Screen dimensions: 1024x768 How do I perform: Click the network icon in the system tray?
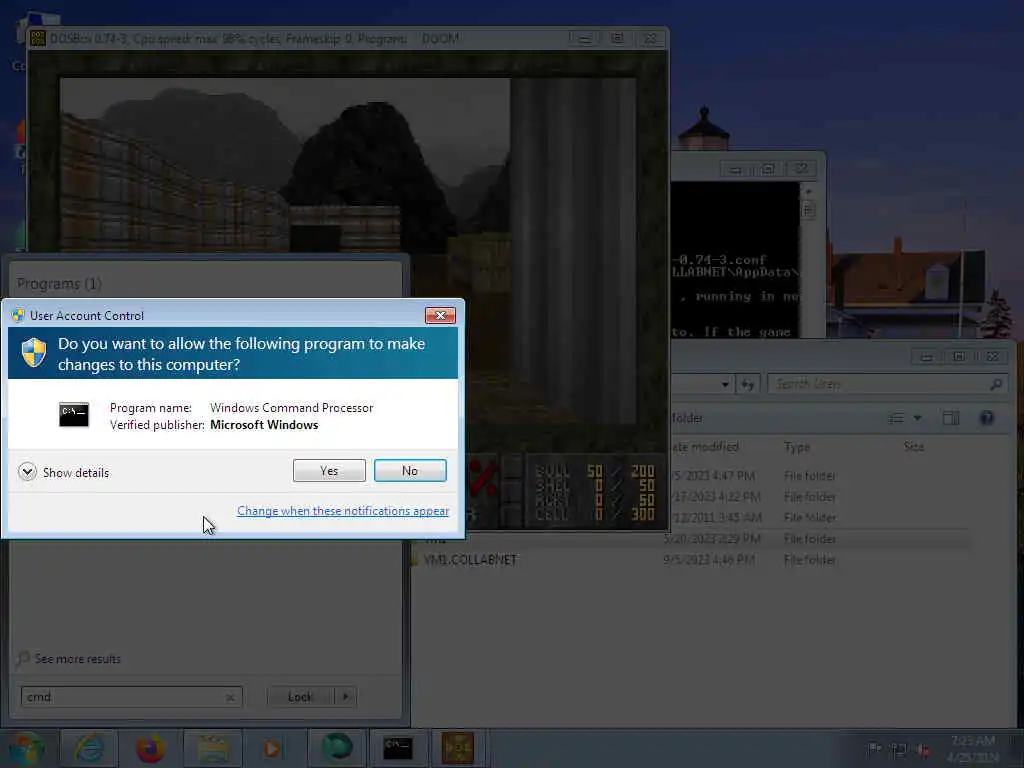click(x=899, y=750)
